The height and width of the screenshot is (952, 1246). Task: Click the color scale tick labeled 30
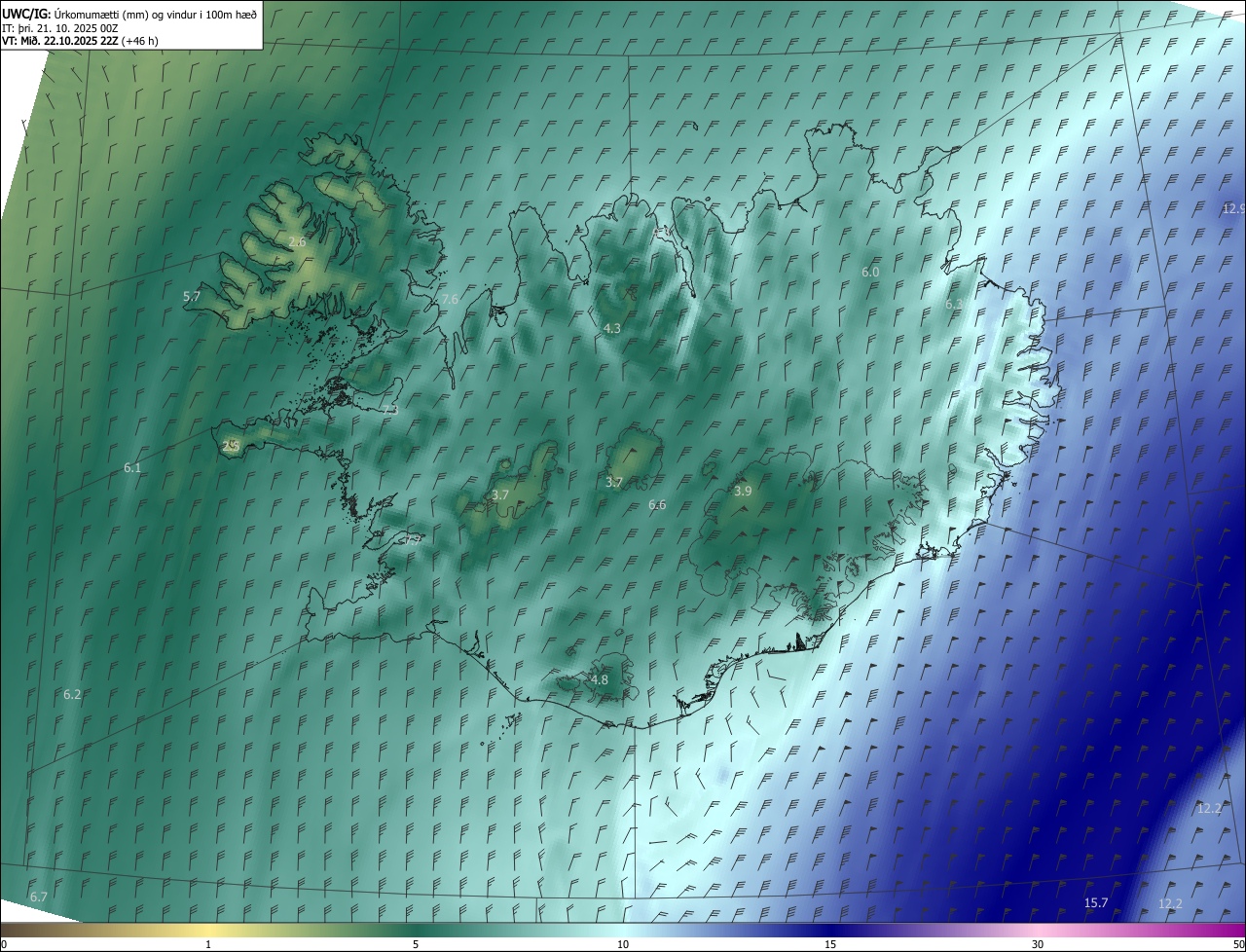[x=1038, y=944]
